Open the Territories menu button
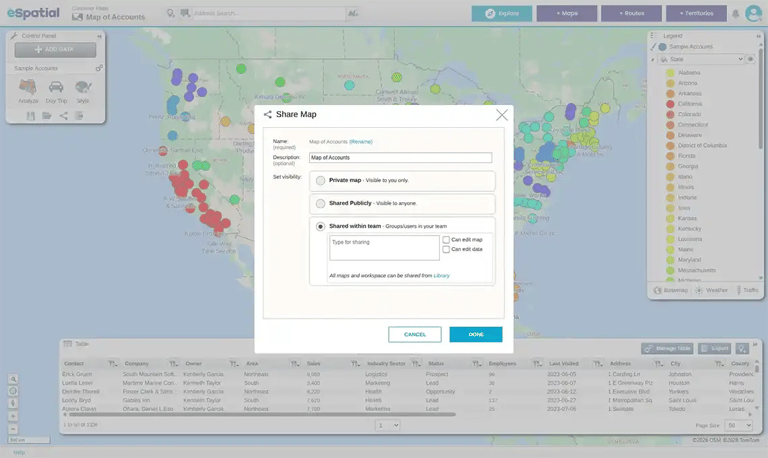 [696, 13]
